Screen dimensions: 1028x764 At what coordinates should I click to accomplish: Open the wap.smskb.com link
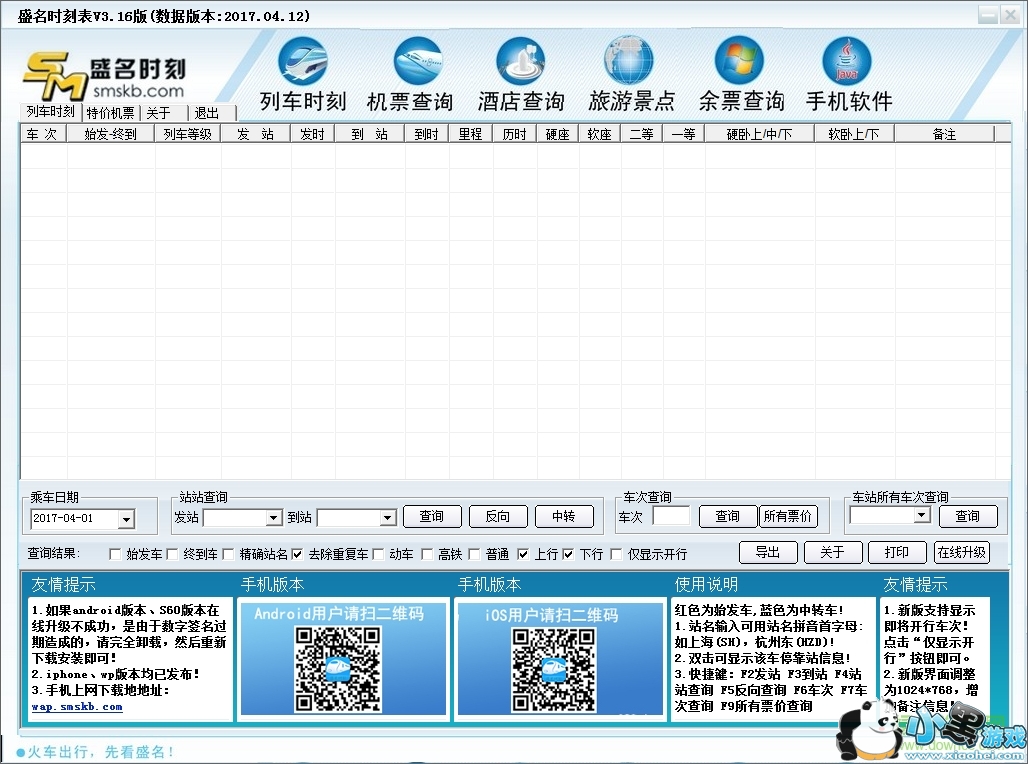coord(77,707)
